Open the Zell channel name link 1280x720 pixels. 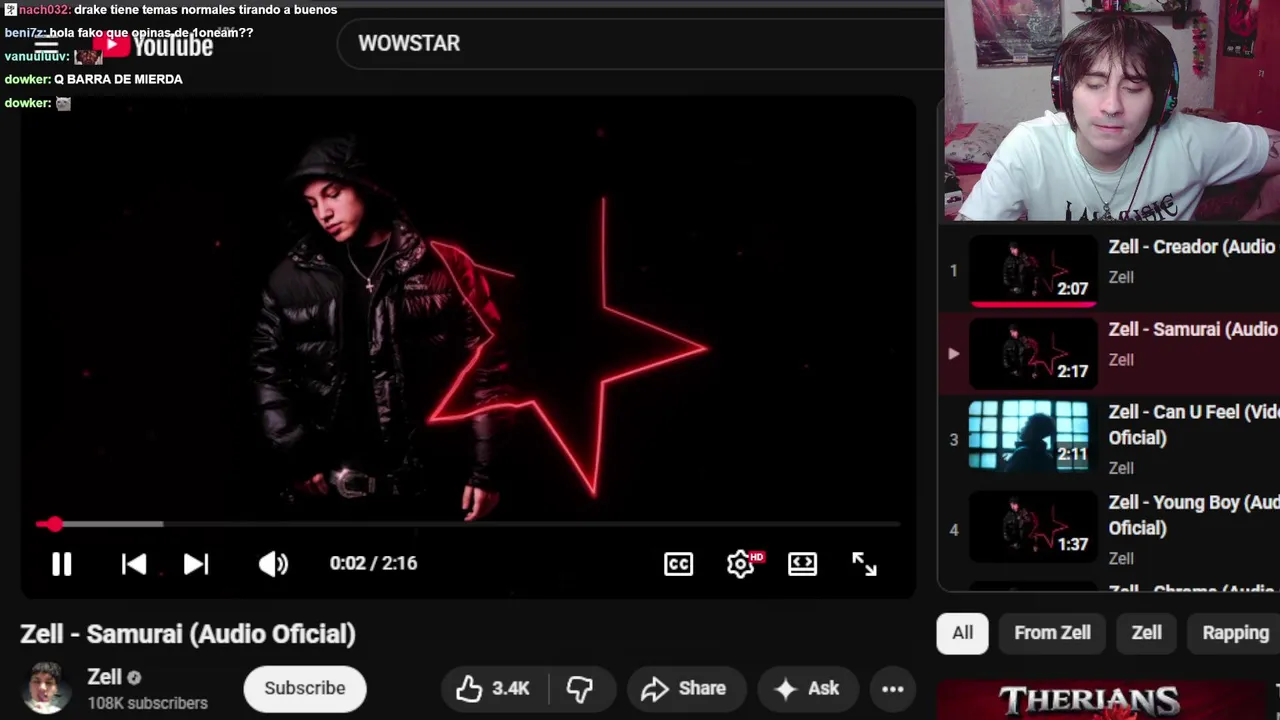pyautogui.click(x=104, y=677)
